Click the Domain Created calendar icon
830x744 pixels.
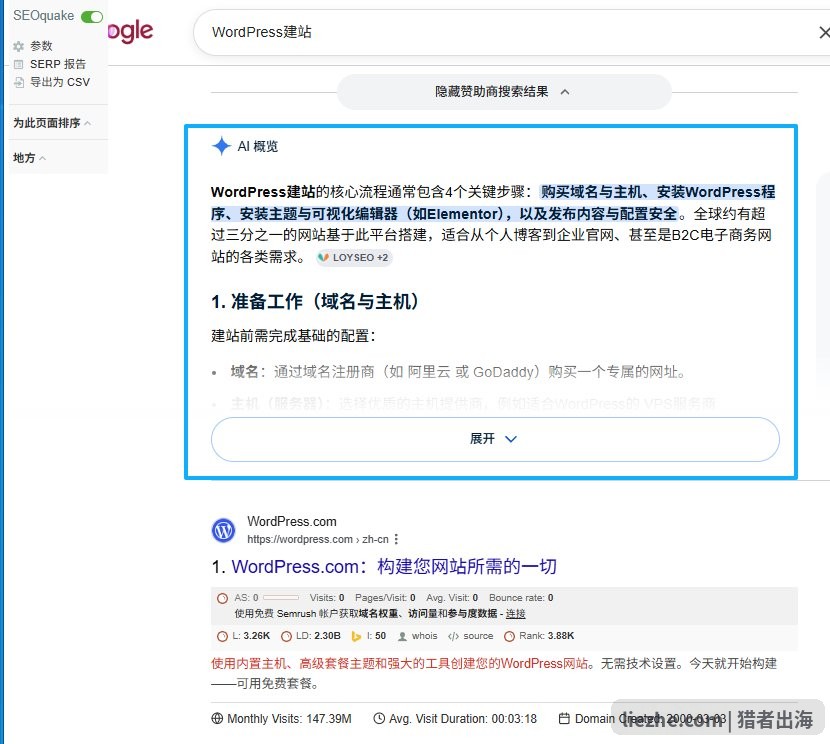pyautogui.click(x=564, y=719)
